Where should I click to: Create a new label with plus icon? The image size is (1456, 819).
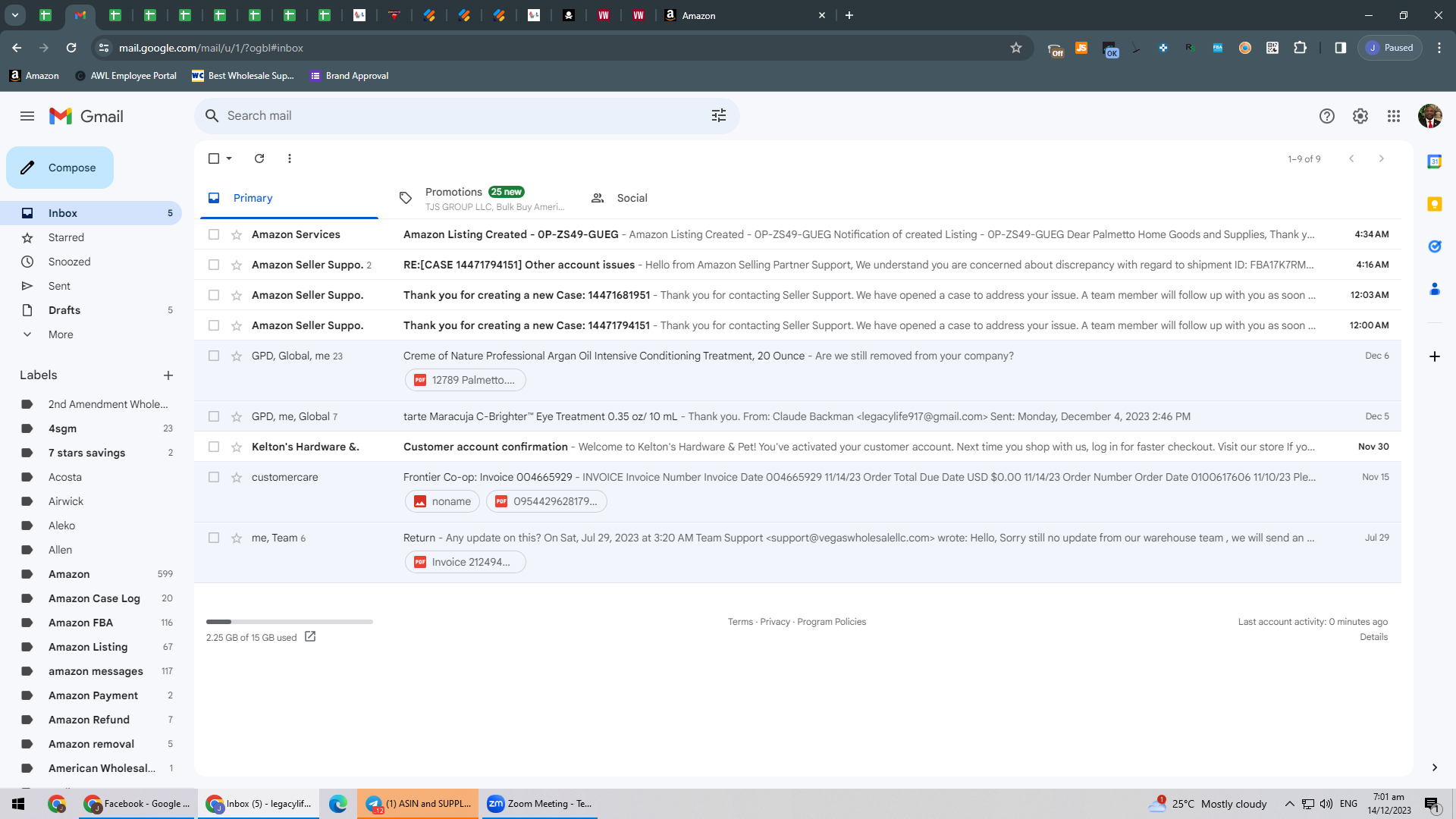click(168, 375)
